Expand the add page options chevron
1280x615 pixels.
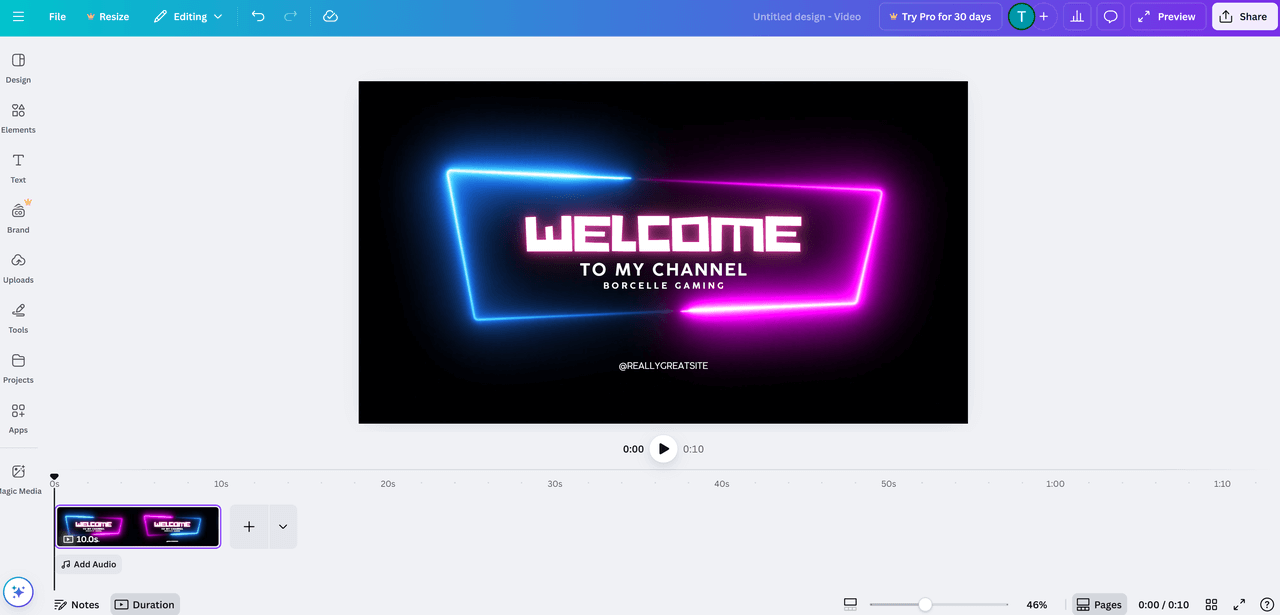point(283,527)
